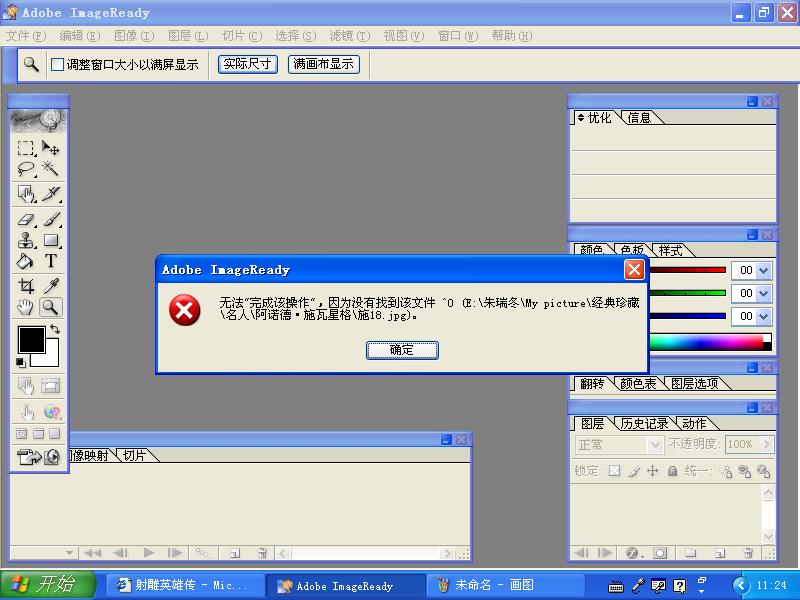Switch to the 颜色表 tab
800x600 pixels.
638,383
